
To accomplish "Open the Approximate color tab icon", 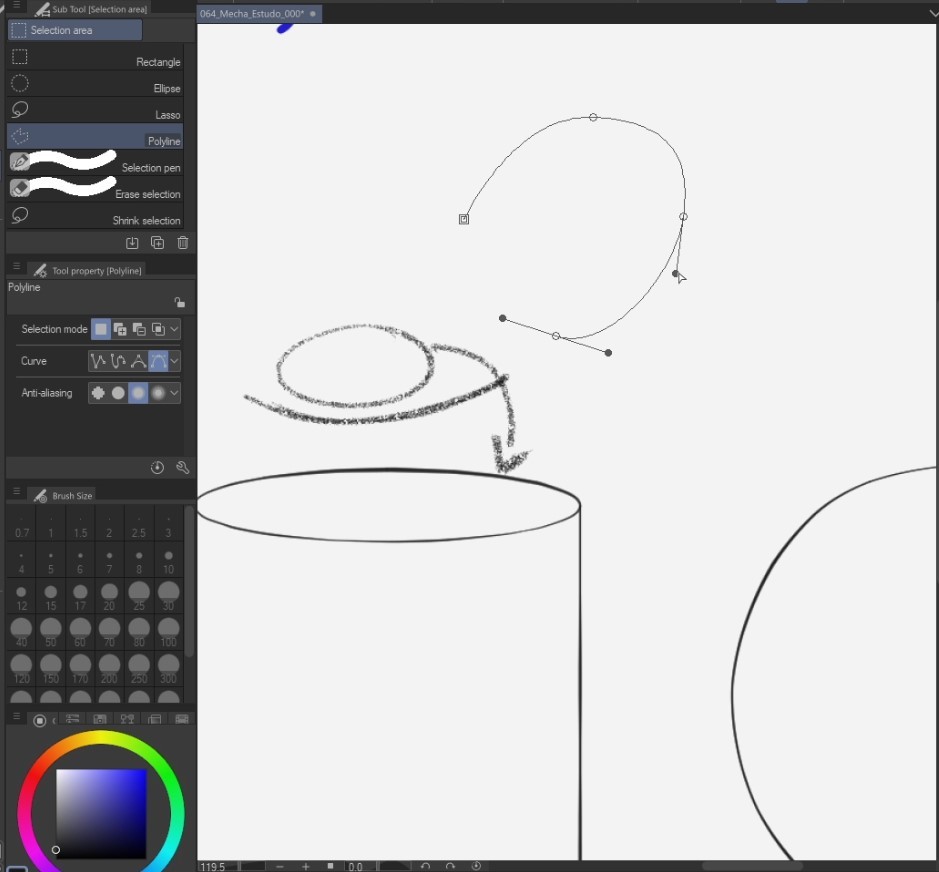I will click(155, 719).
